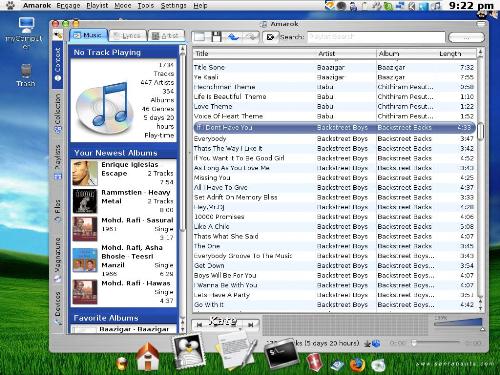Switch to the Artist tab
500x375 pixels.
(x=165, y=36)
